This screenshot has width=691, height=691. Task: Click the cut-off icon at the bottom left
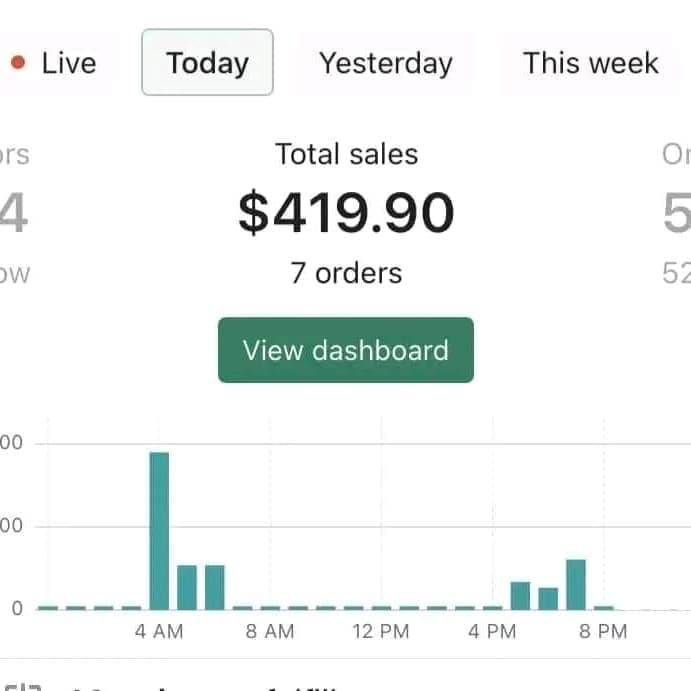[x=22, y=685]
